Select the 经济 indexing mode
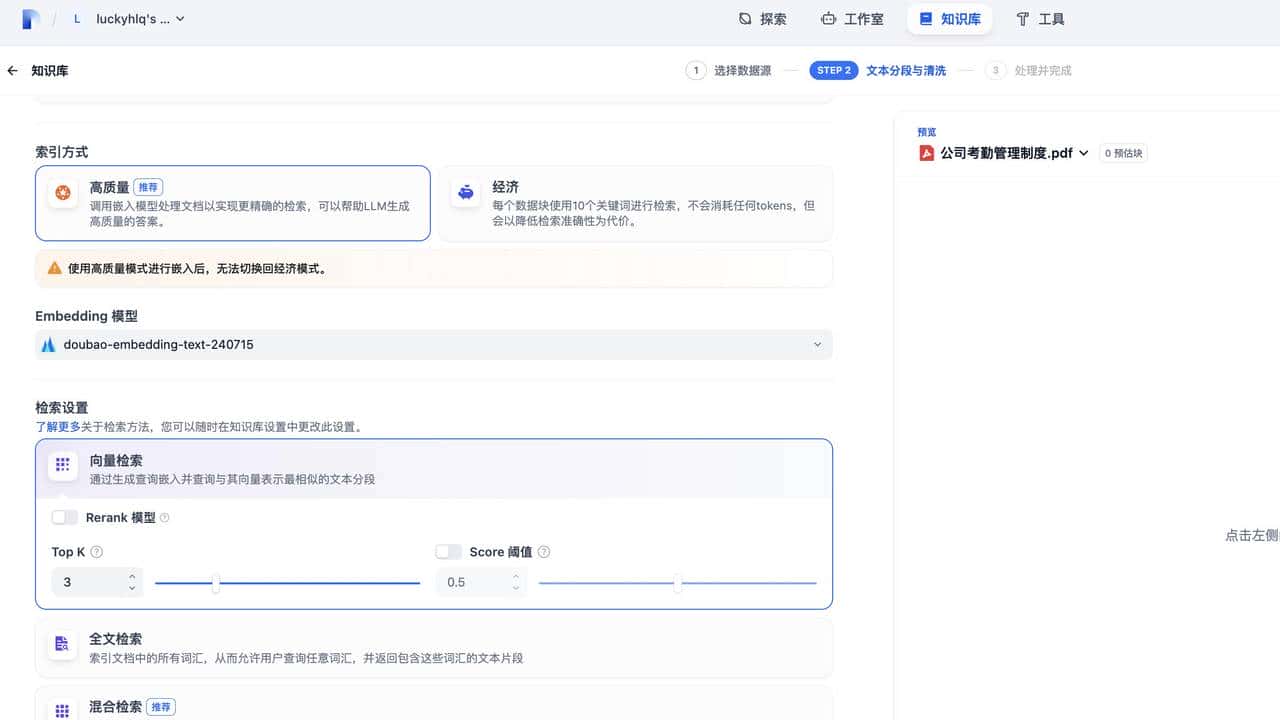The image size is (1280, 720). pos(633,203)
